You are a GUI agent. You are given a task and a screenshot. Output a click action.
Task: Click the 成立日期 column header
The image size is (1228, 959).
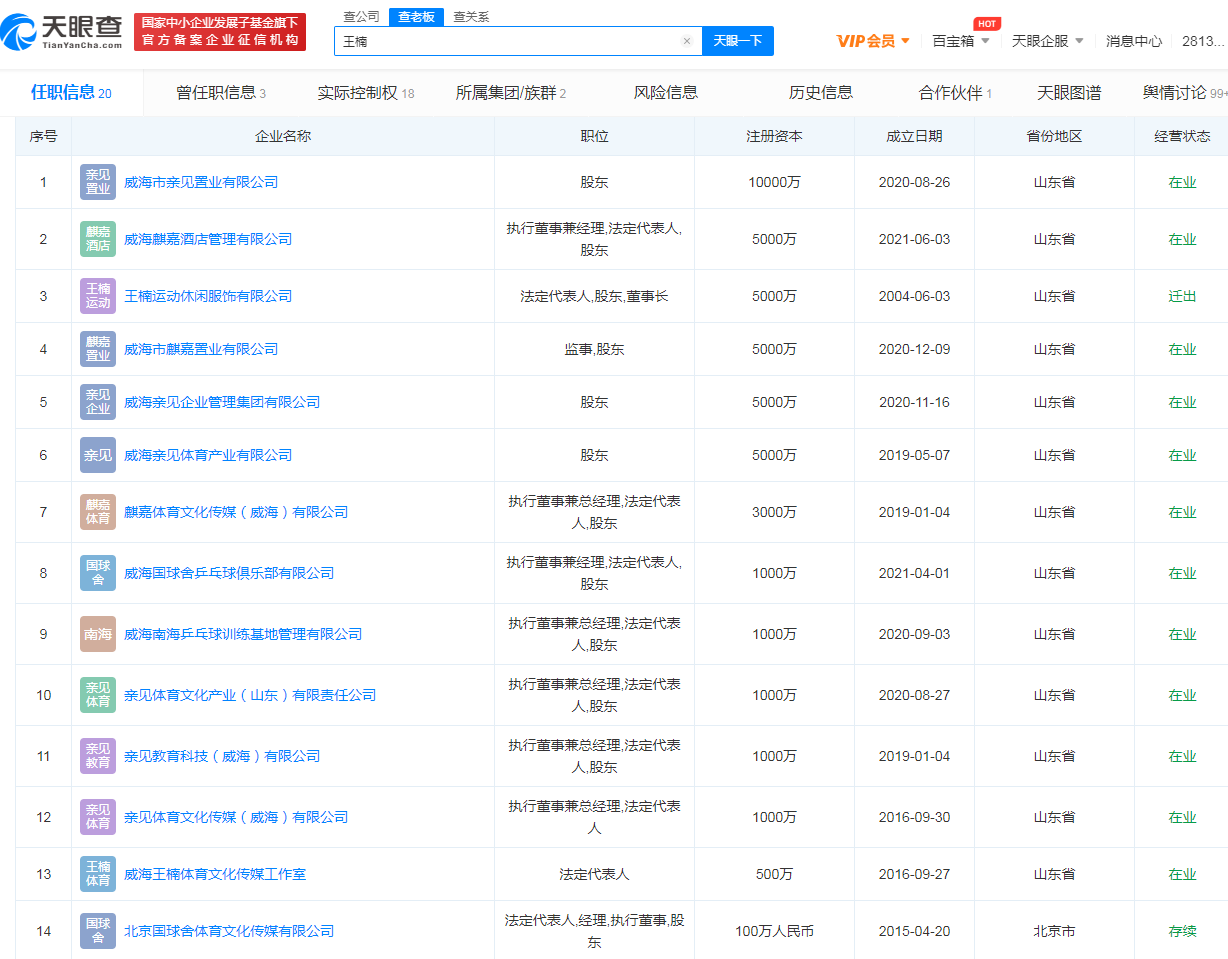[914, 136]
